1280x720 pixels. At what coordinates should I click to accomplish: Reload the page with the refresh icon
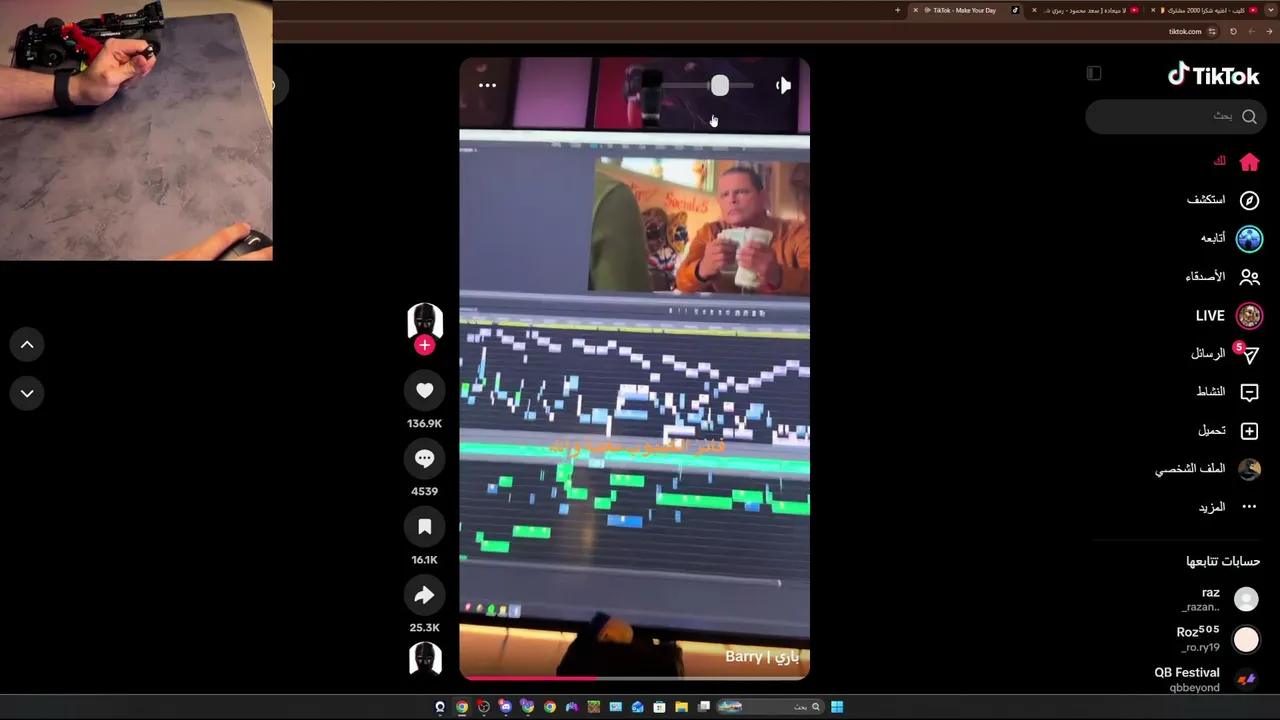tap(1233, 32)
